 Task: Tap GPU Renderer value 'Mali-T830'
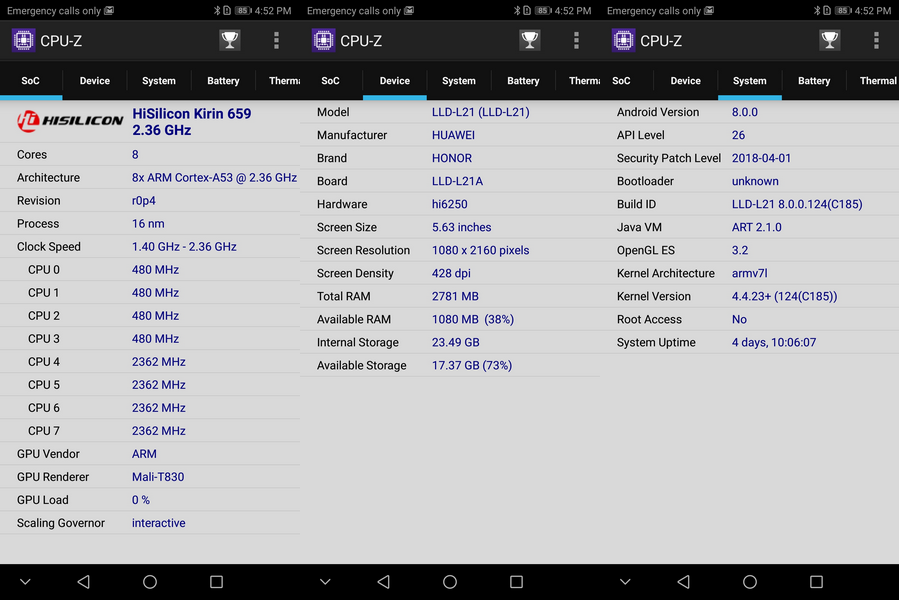click(x=158, y=477)
